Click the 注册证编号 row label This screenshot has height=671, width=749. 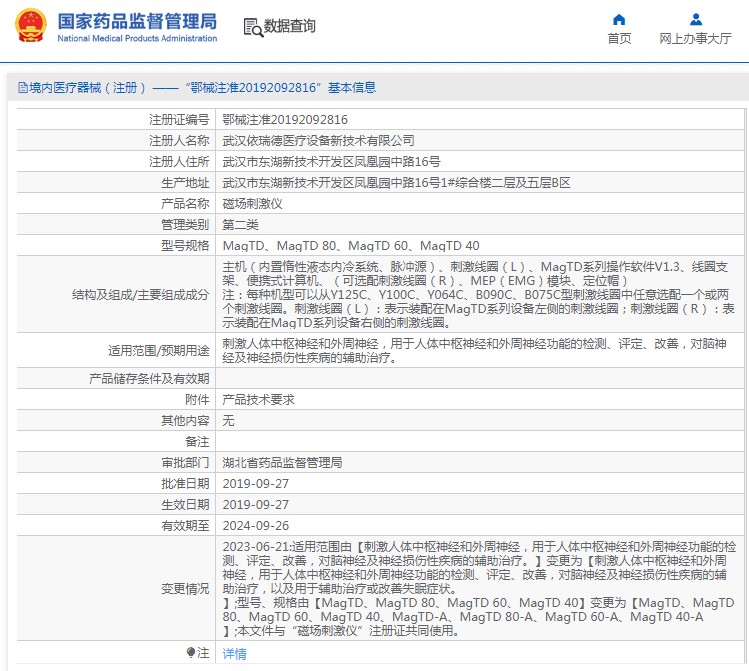point(179,119)
